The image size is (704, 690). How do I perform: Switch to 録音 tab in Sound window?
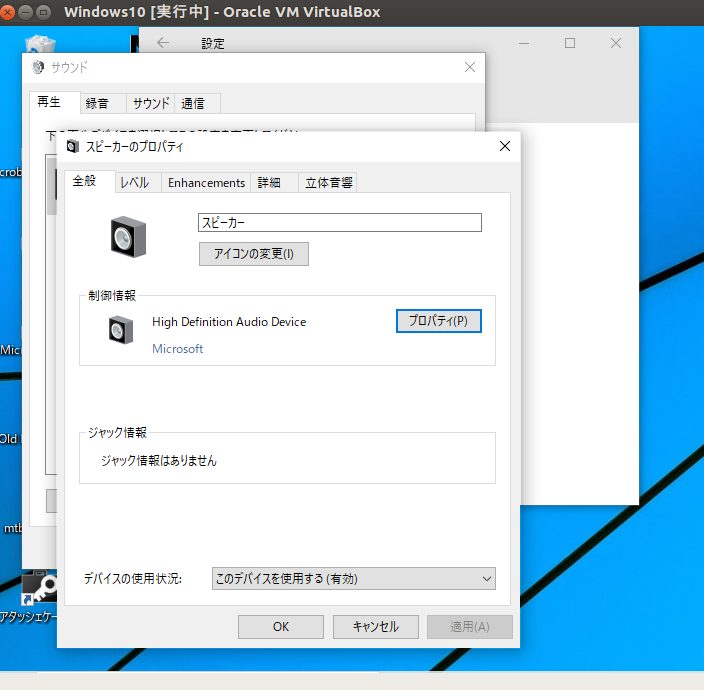(x=103, y=103)
